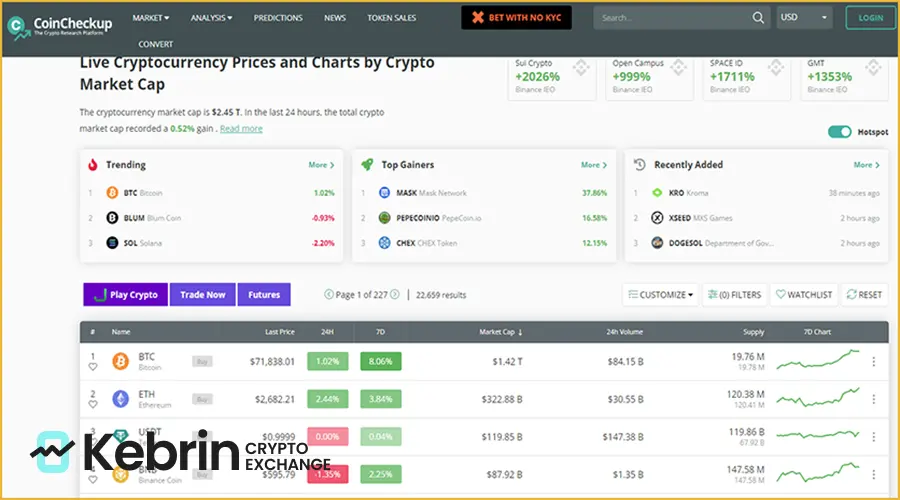Click the LOGIN button
This screenshot has height=500, width=900.
point(870,18)
